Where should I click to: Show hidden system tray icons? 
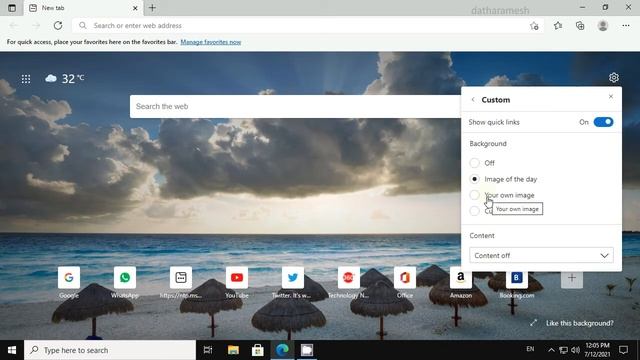click(x=551, y=350)
